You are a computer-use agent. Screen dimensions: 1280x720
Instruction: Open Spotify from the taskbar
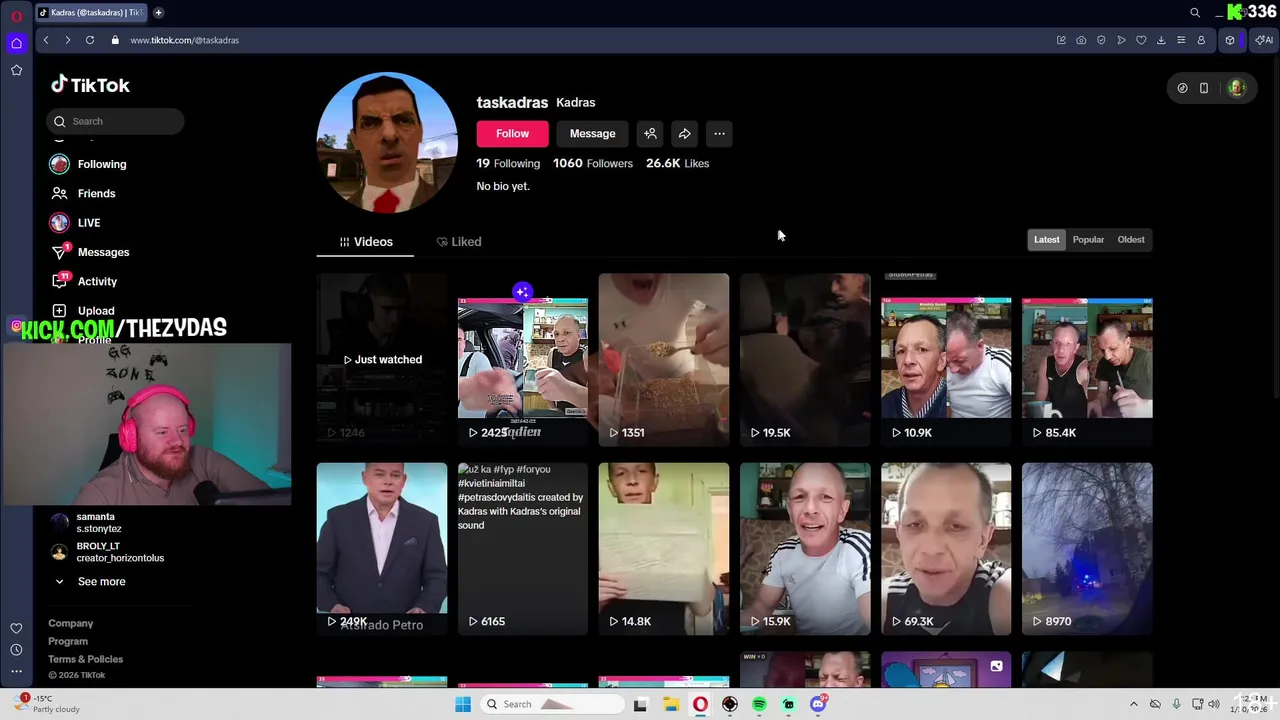tap(759, 704)
